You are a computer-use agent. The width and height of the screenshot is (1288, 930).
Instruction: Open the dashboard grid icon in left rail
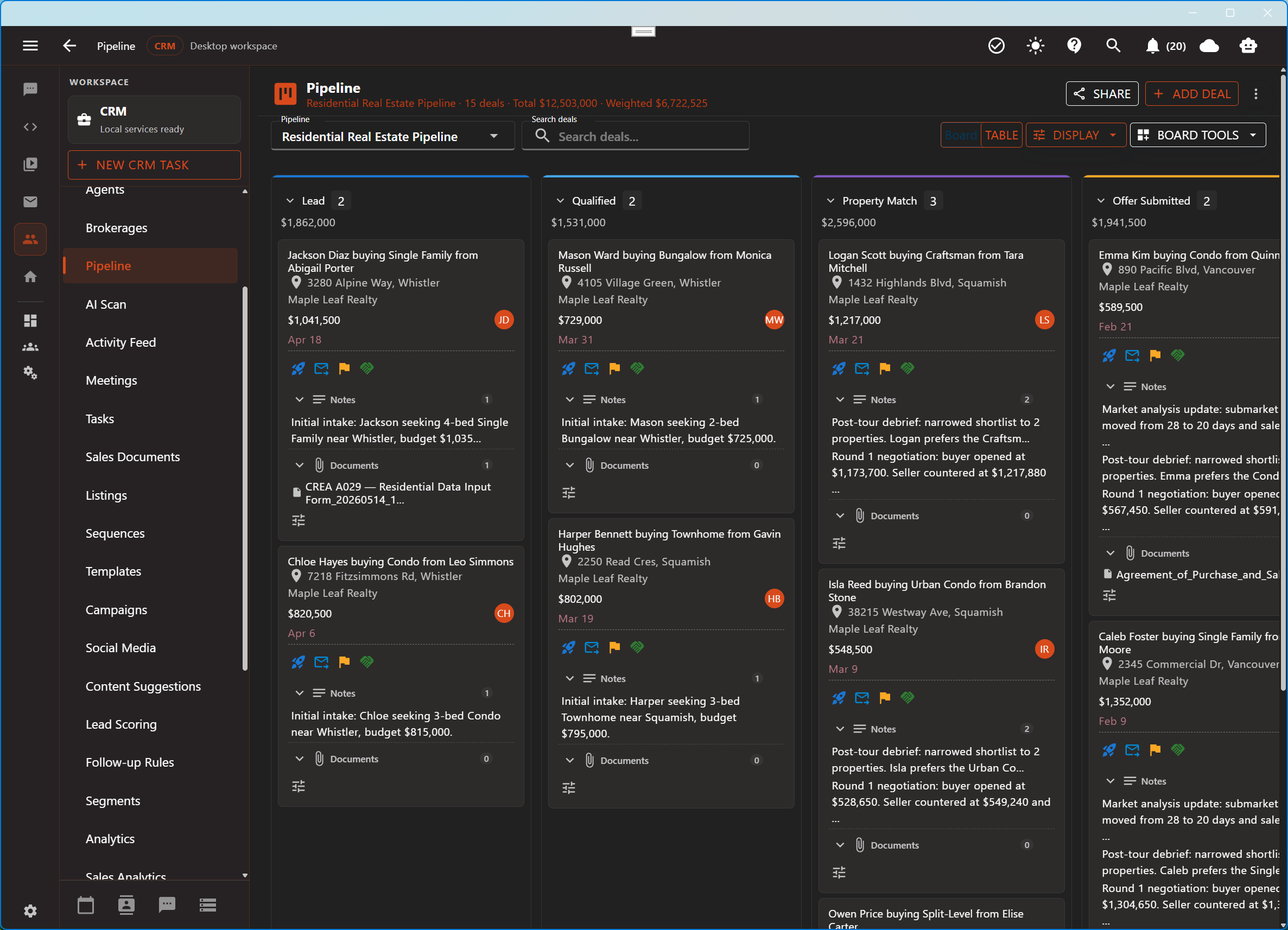tap(30, 321)
